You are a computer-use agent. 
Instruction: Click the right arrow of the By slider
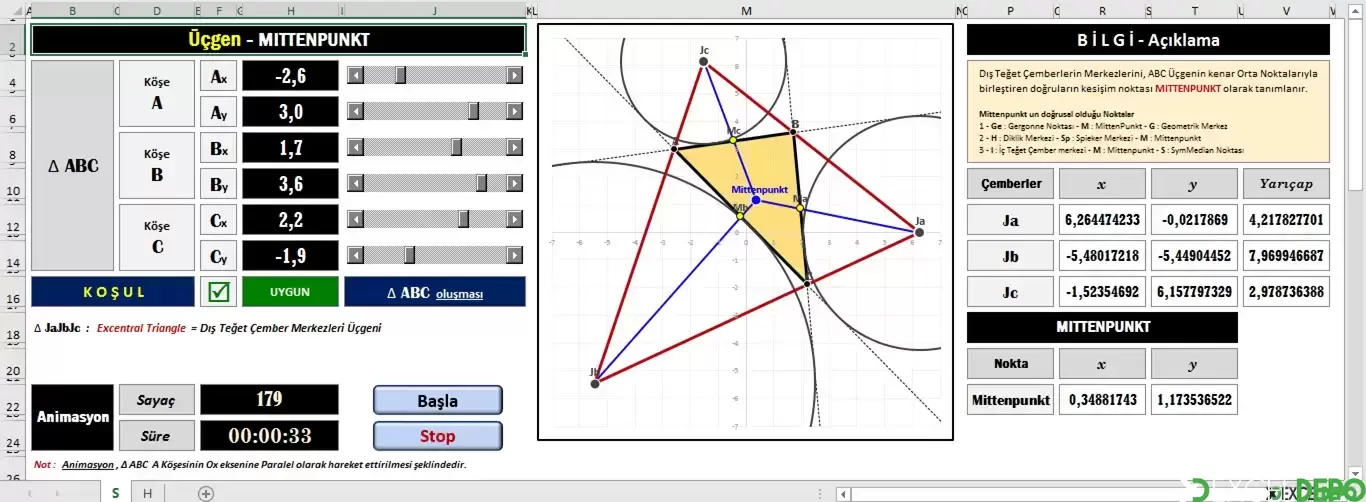[515, 183]
